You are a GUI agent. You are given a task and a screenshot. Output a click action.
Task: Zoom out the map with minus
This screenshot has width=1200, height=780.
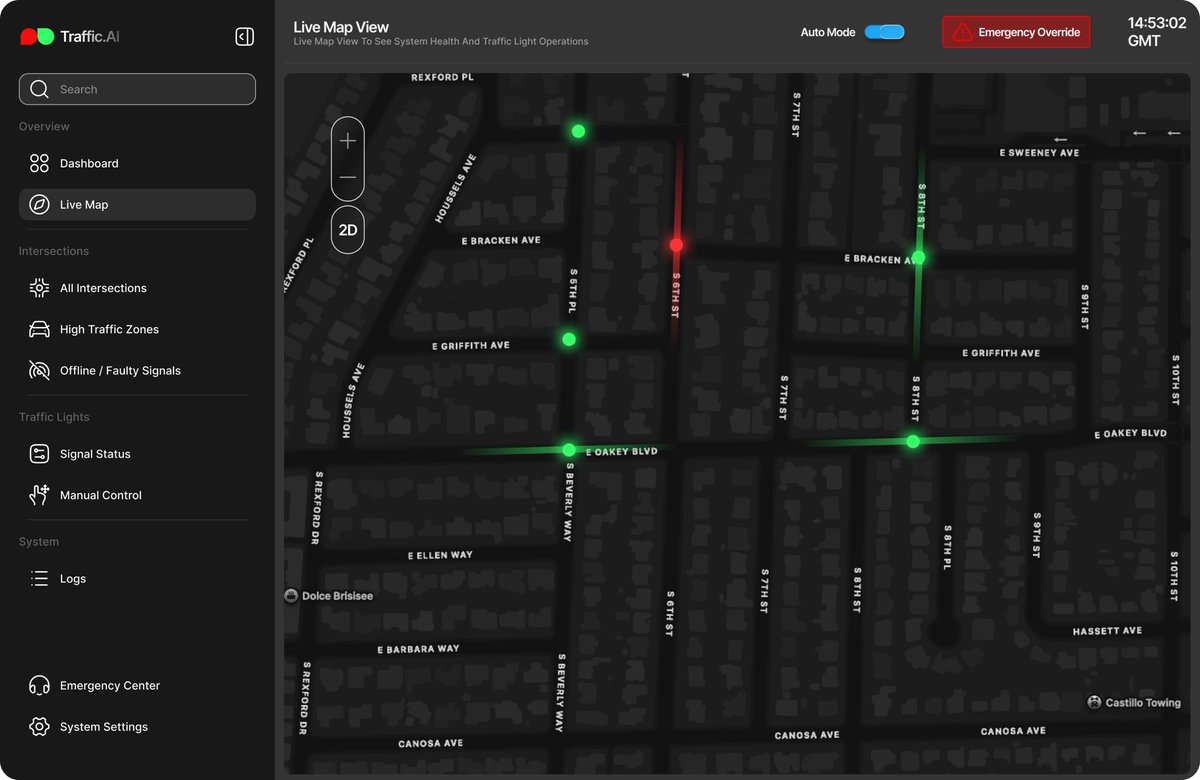[x=348, y=178]
